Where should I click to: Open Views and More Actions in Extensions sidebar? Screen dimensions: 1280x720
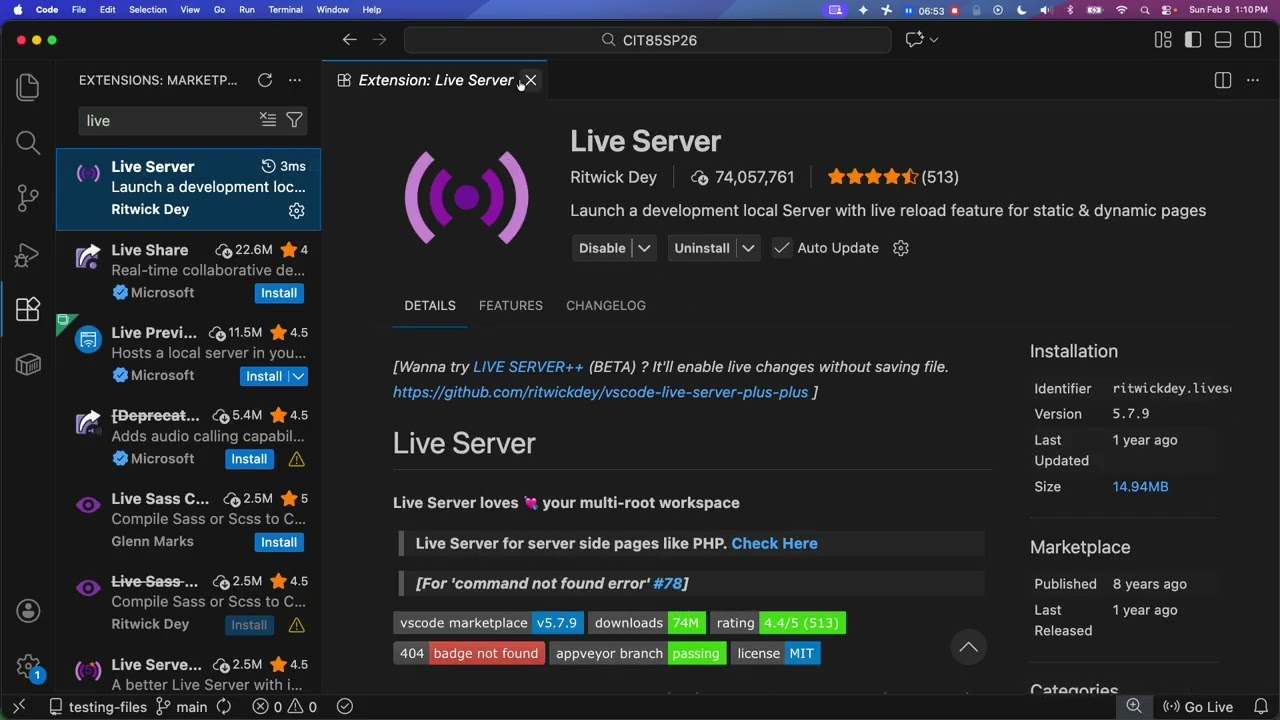295,80
